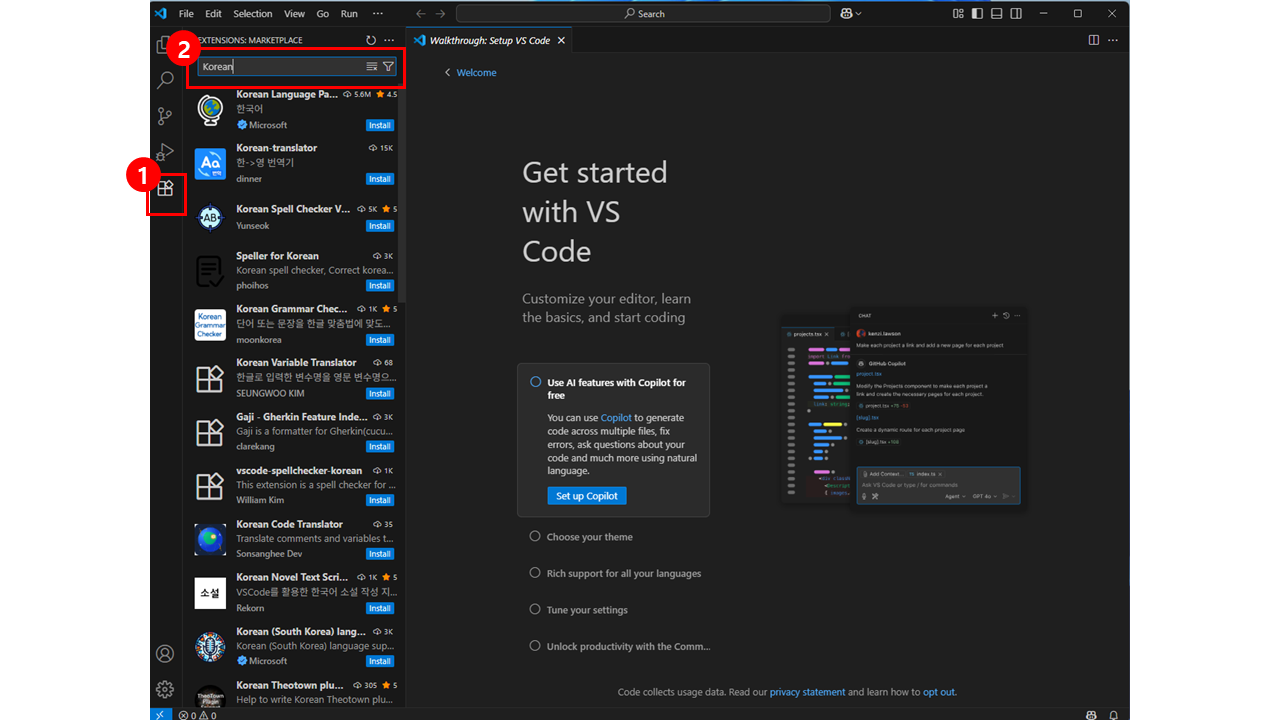
Task: Install Korean Novel Text Script extension
Action: click(380, 608)
